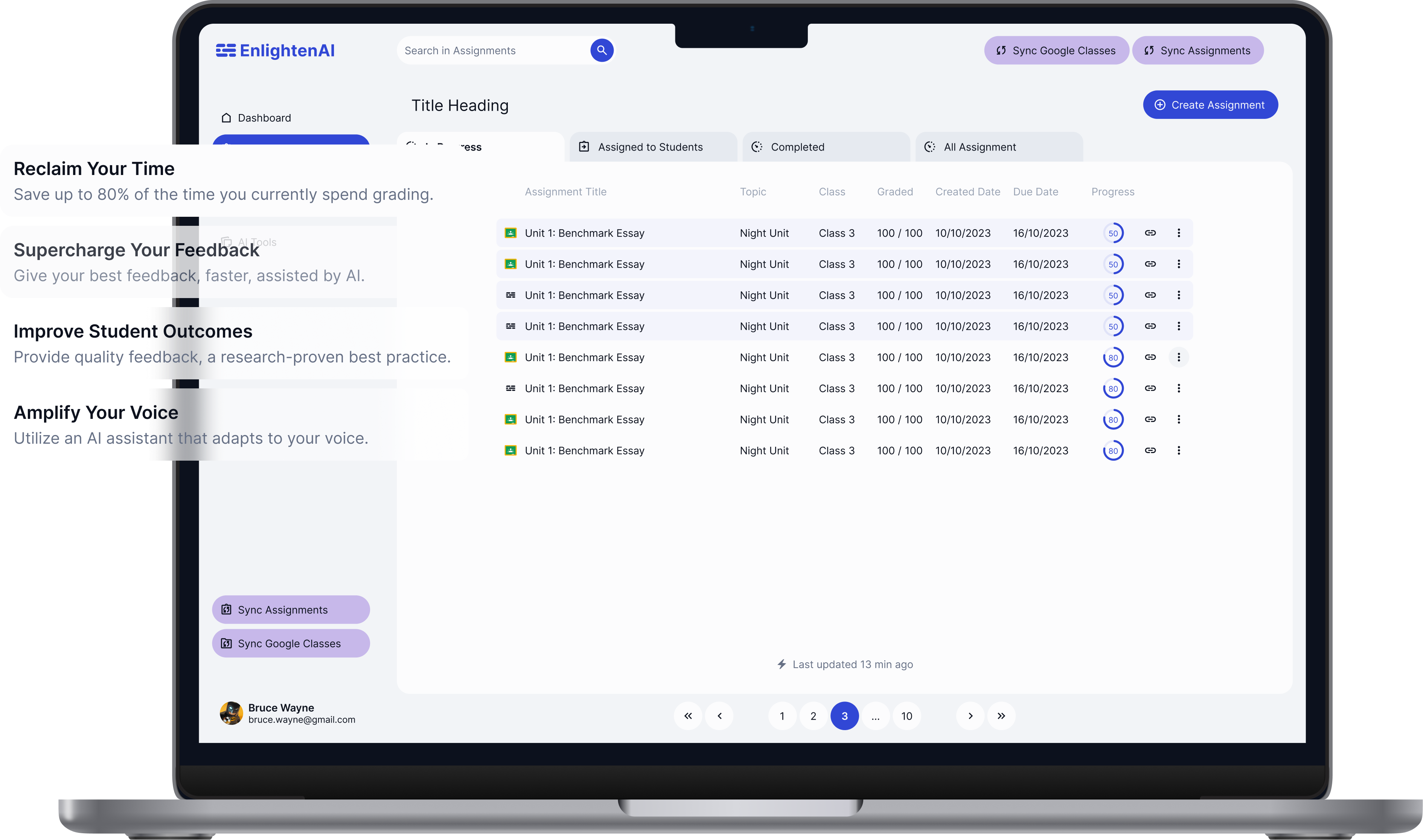This screenshot has width=1423, height=840.
Task: Click the link icon in the first assignment row
Action: [1150, 233]
